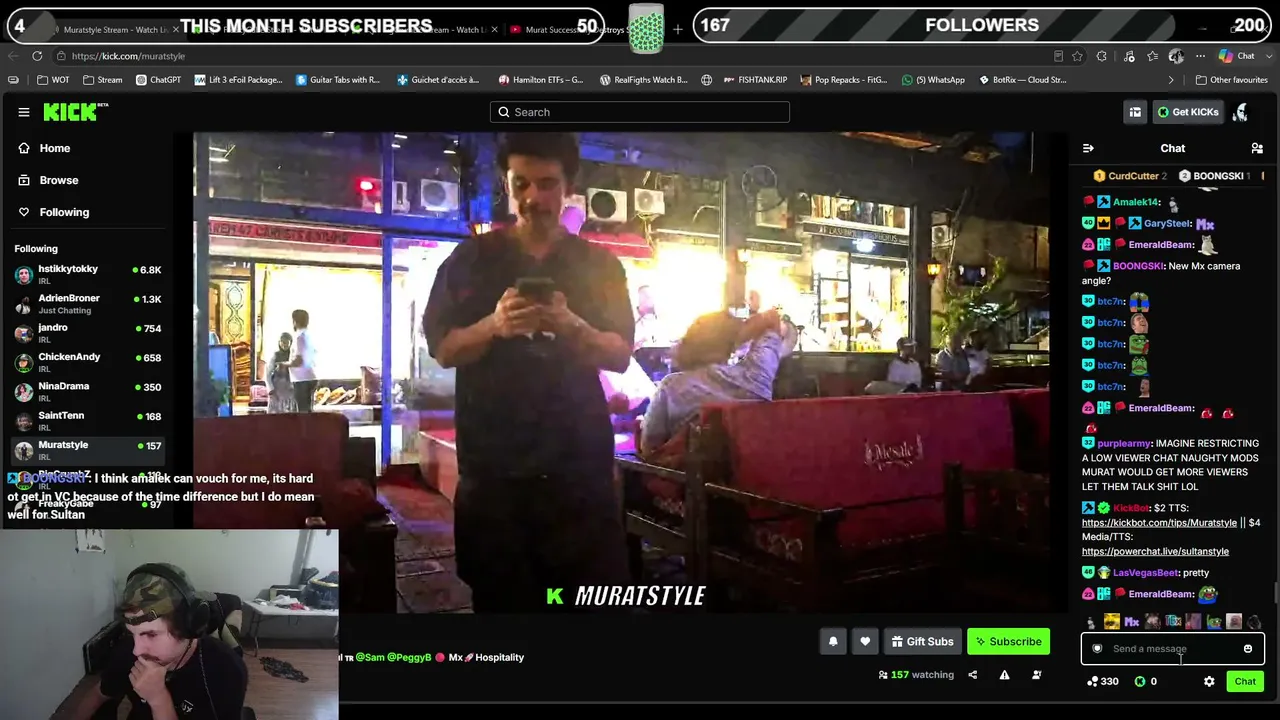
Task: Reload the page in browser
Action: point(37,56)
